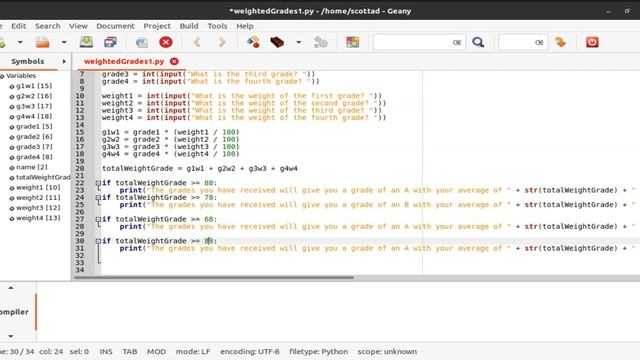
Task: Jump to symbol weight3 [12]
Action: pyautogui.click(x=38, y=208)
